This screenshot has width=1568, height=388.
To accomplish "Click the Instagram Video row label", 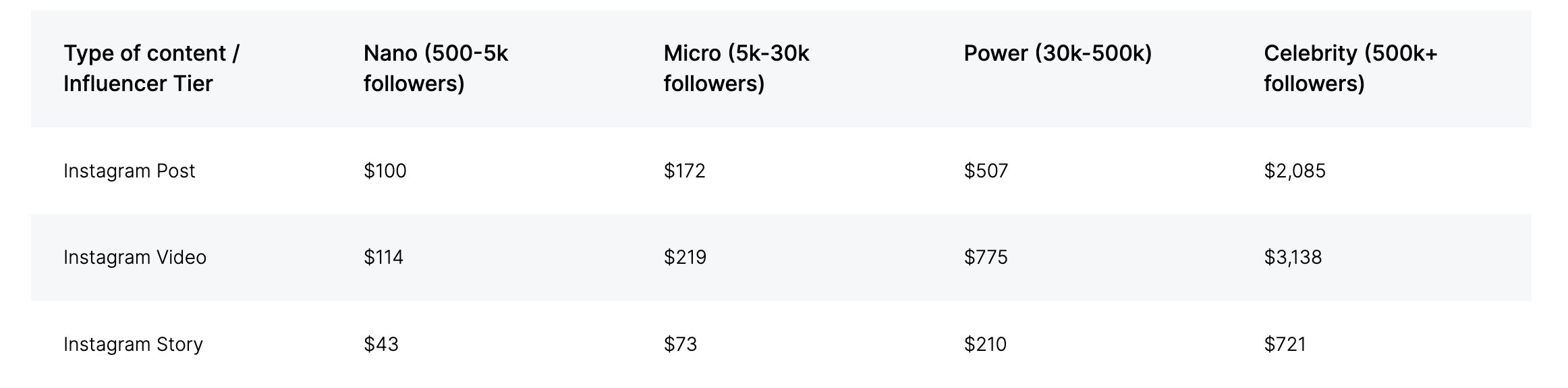I will [x=134, y=257].
